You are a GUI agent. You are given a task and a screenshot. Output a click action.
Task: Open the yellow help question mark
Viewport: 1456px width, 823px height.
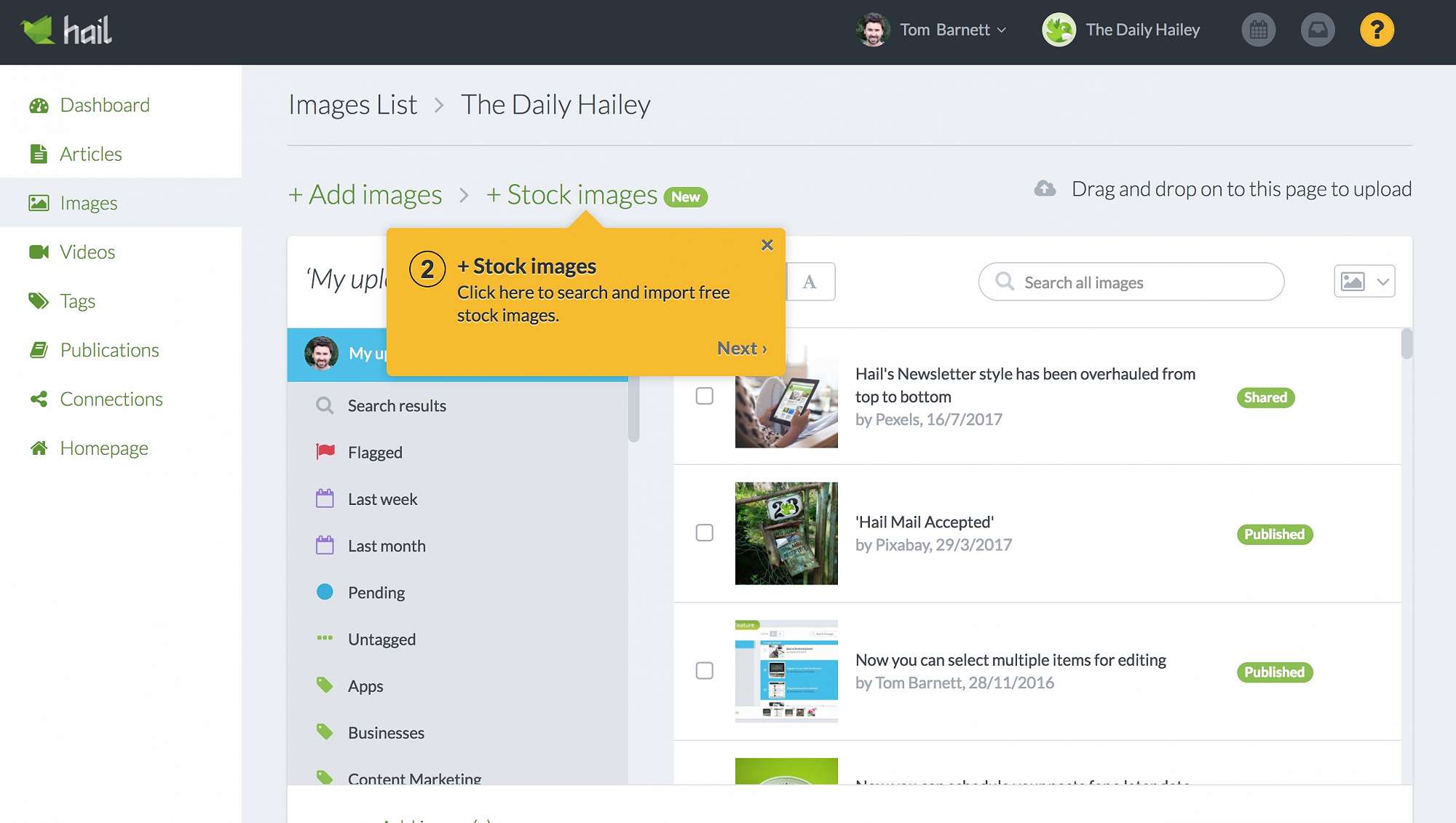tap(1376, 30)
